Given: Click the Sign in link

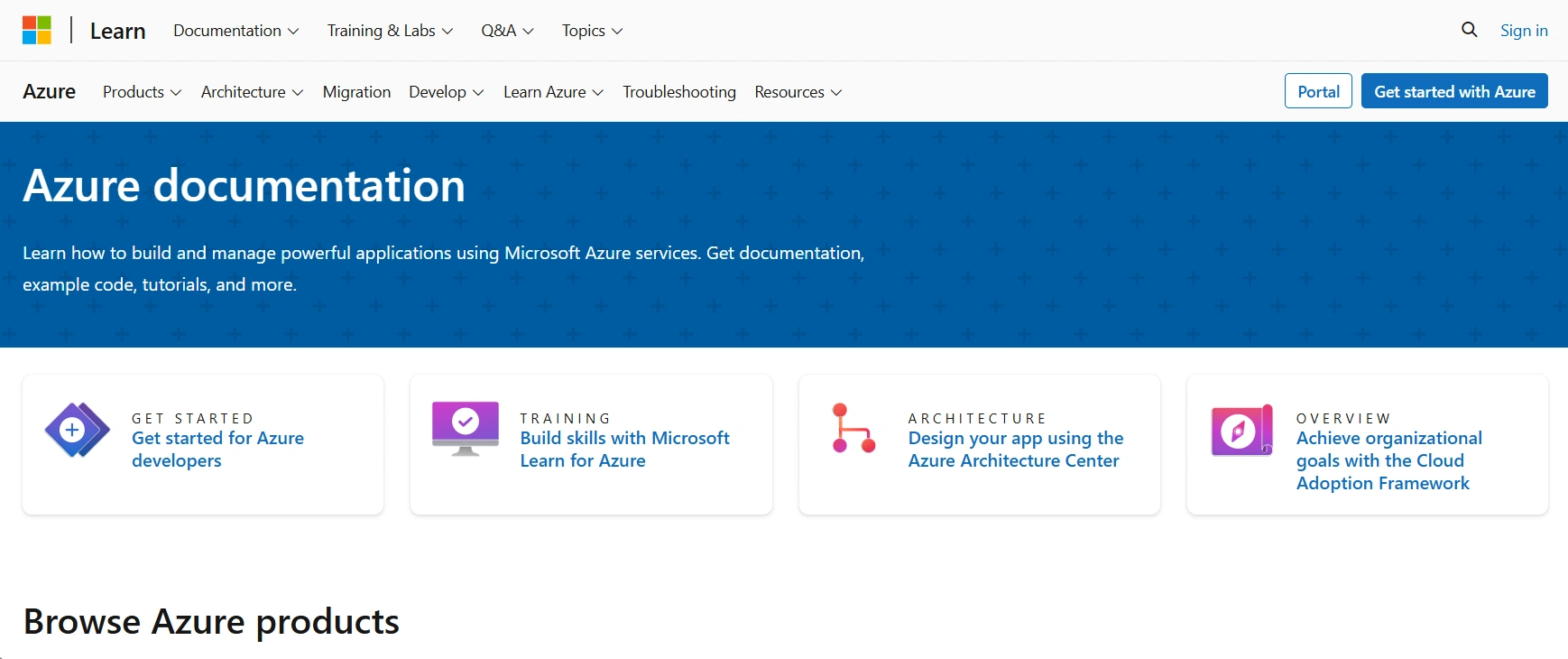Looking at the screenshot, I should tap(1524, 31).
